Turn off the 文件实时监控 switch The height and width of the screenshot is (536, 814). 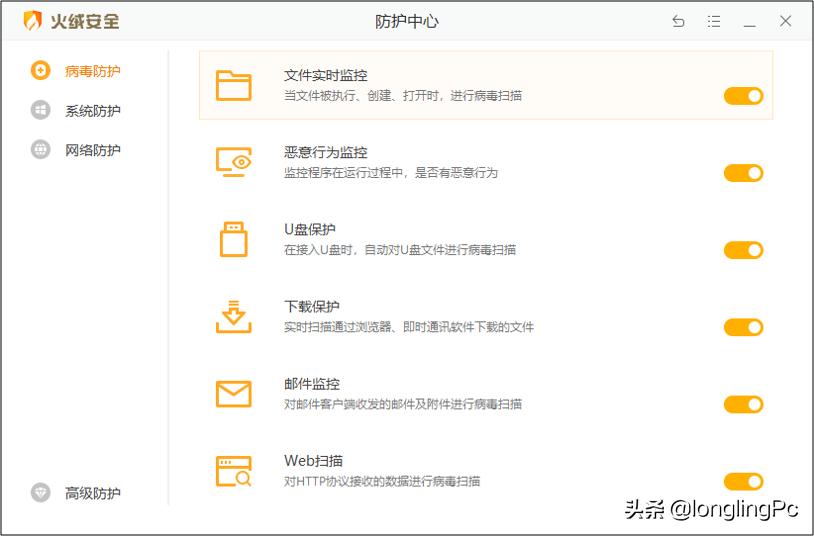[x=743, y=96]
